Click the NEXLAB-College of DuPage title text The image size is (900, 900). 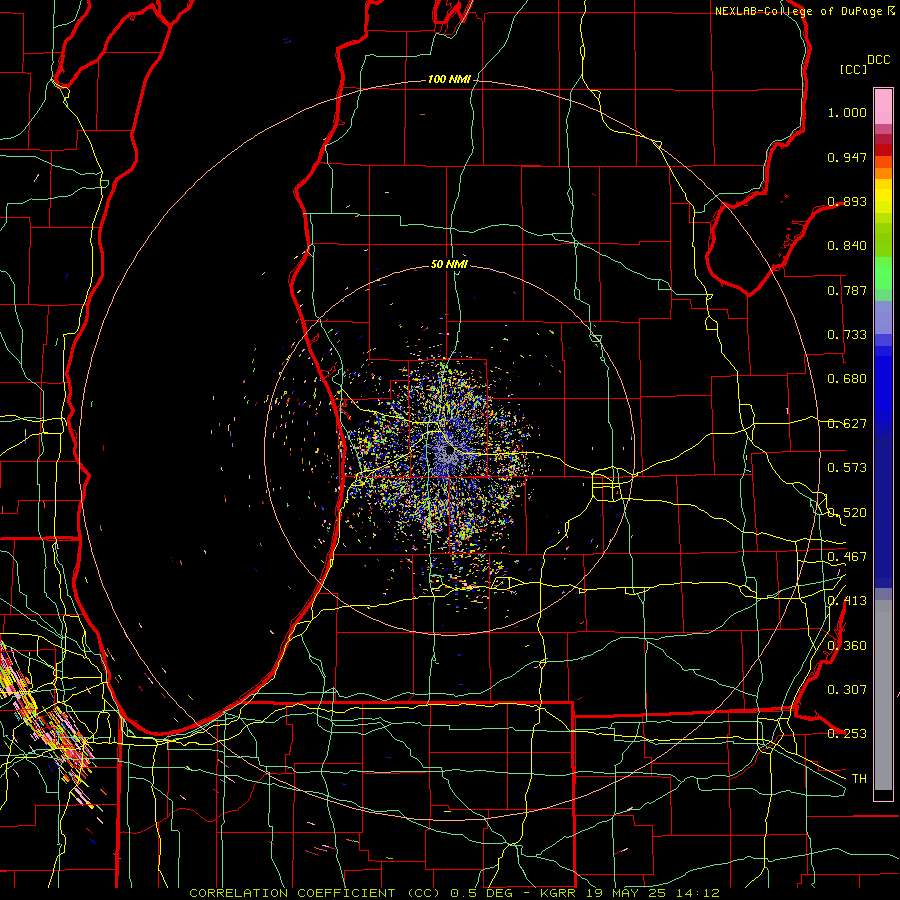click(799, 11)
